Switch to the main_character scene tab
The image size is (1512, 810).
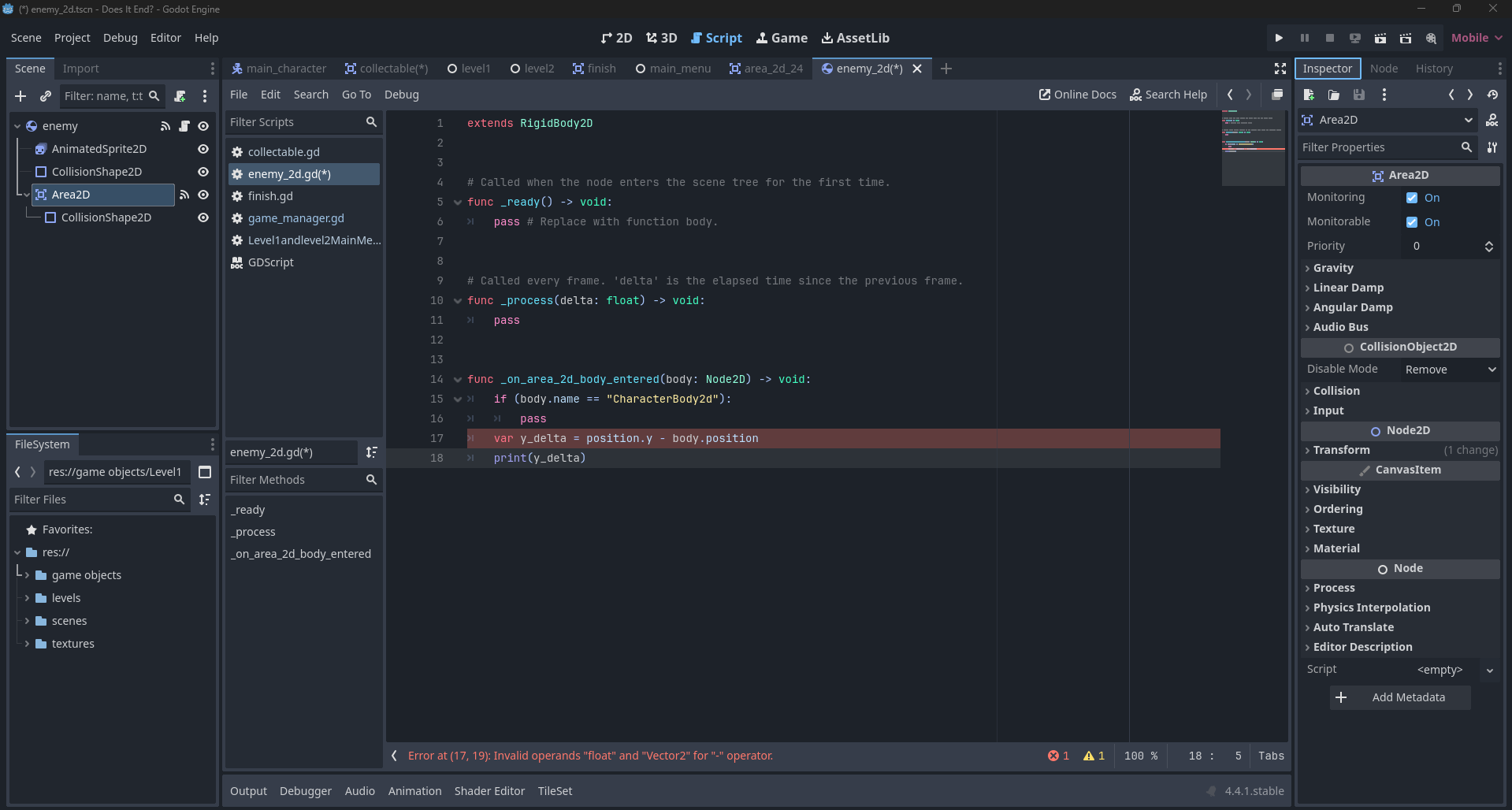[x=279, y=69]
